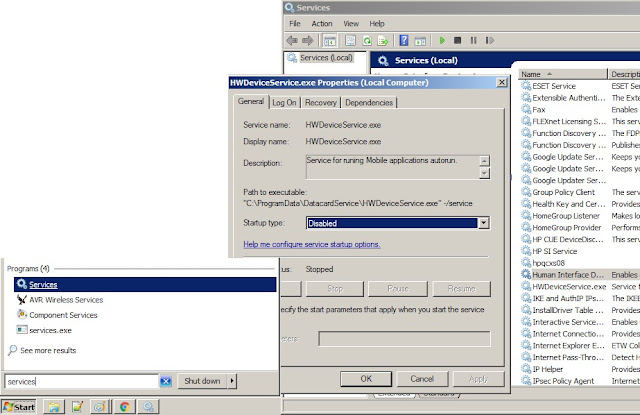Expand Shut down options arrow

pyautogui.click(x=232, y=381)
